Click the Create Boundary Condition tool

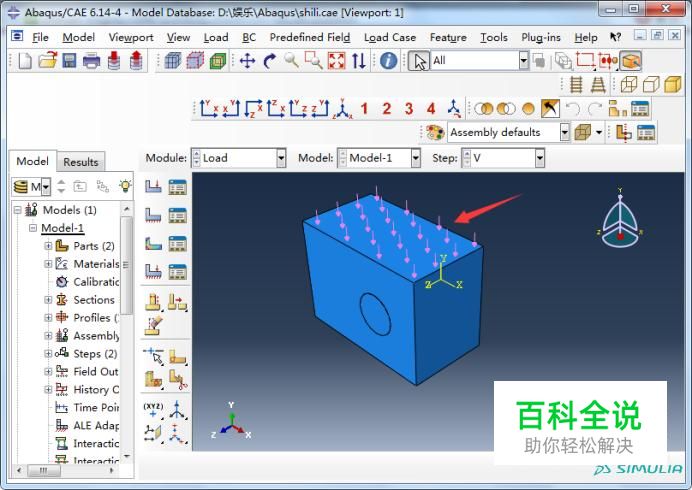(153, 215)
